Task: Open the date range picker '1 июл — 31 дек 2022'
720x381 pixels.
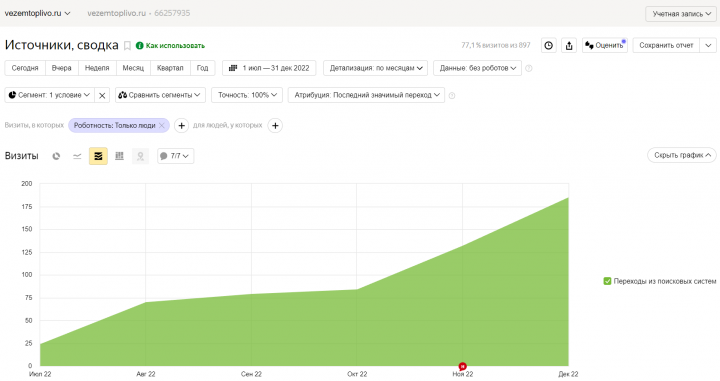Action: (269, 68)
